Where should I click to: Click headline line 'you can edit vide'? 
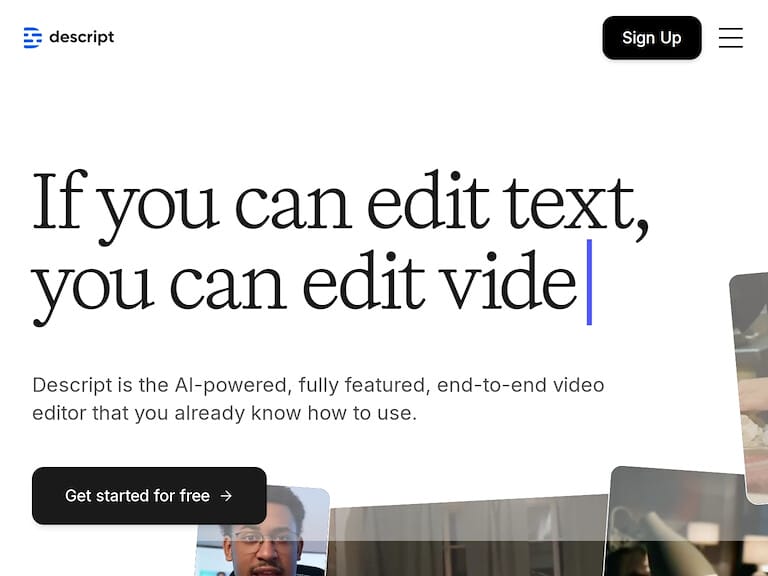[x=304, y=284]
